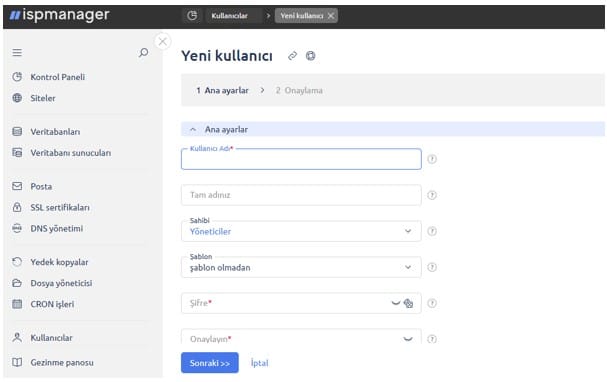Open the Şablon dropdown list

click(301, 267)
